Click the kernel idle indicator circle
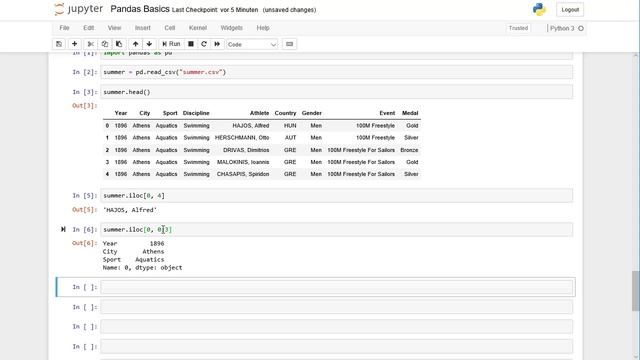The image size is (640, 360). coord(581,28)
